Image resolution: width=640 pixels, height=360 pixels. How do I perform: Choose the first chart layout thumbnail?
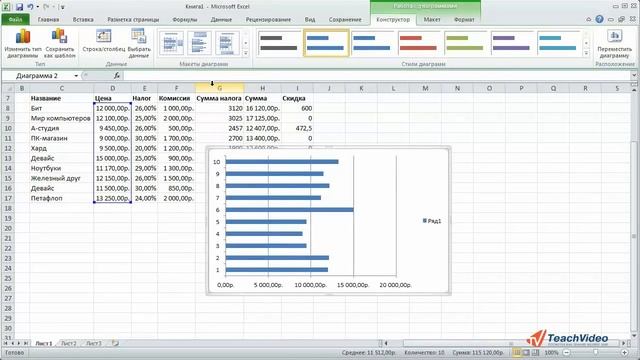point(172,43)
